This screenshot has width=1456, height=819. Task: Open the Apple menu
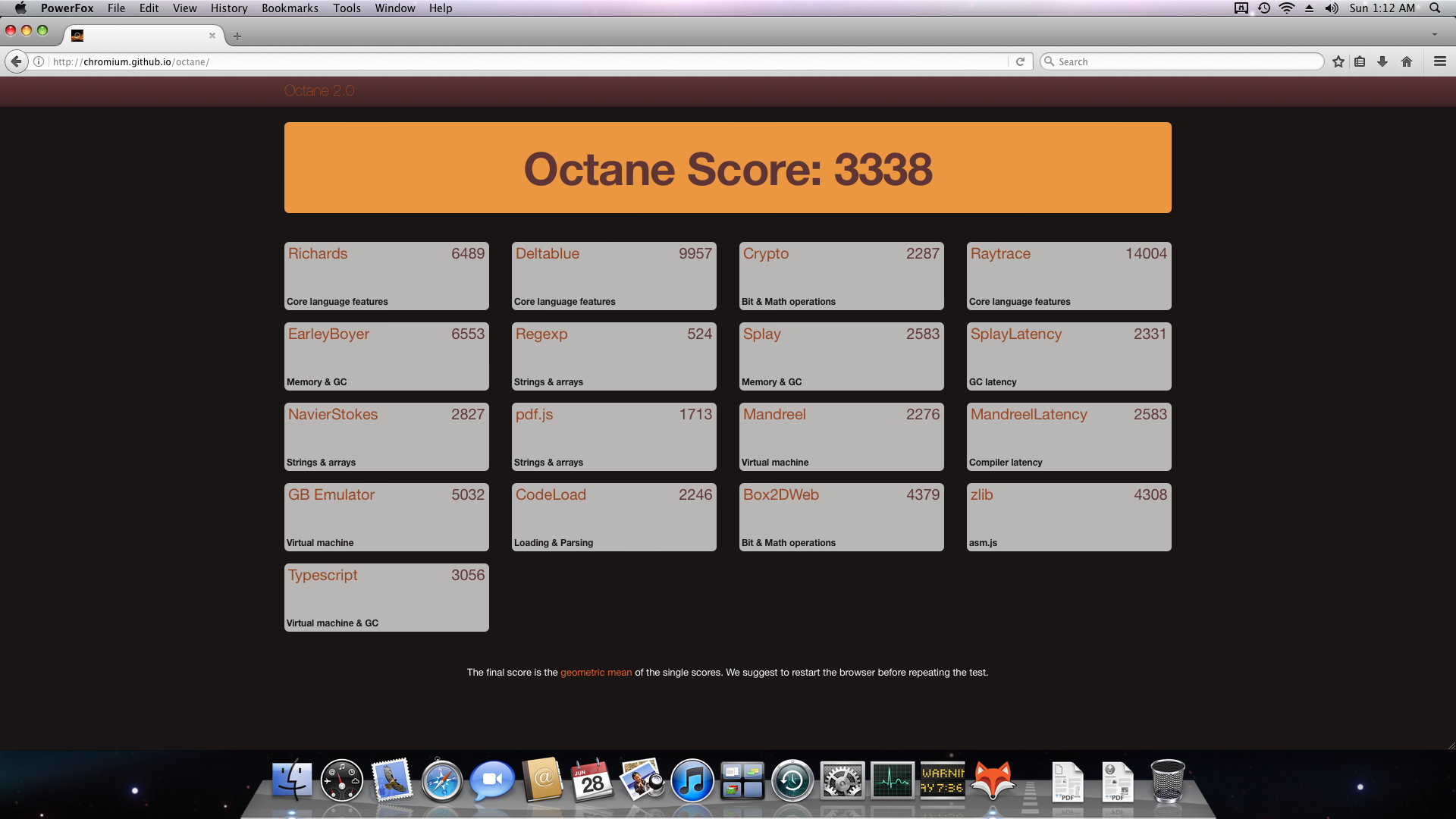coord(20,8)
